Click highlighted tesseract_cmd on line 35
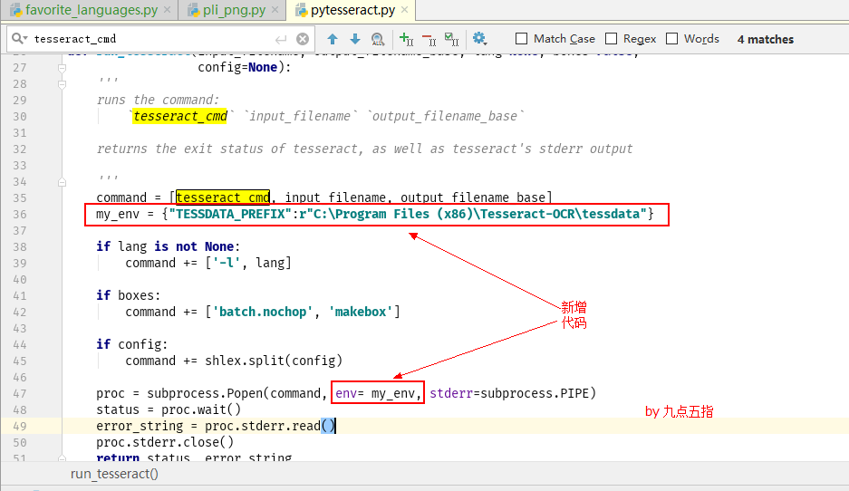The width and height of the screenshot is (849, 491). 223,197
